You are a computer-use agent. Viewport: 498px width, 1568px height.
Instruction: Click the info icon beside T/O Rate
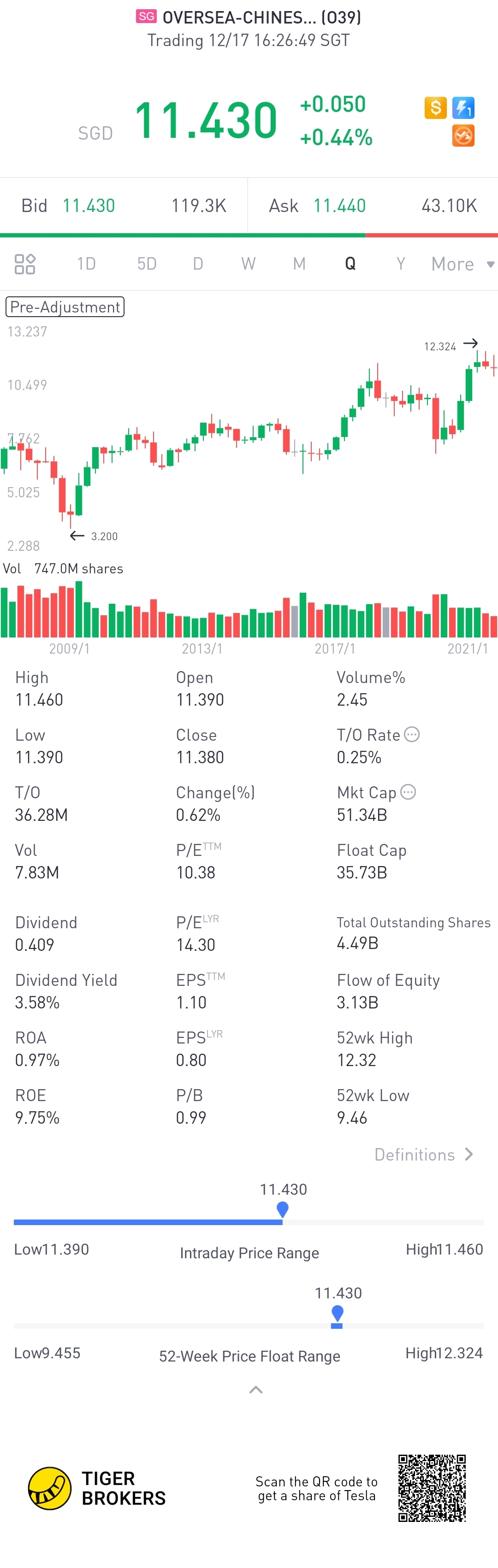[412, 734]
